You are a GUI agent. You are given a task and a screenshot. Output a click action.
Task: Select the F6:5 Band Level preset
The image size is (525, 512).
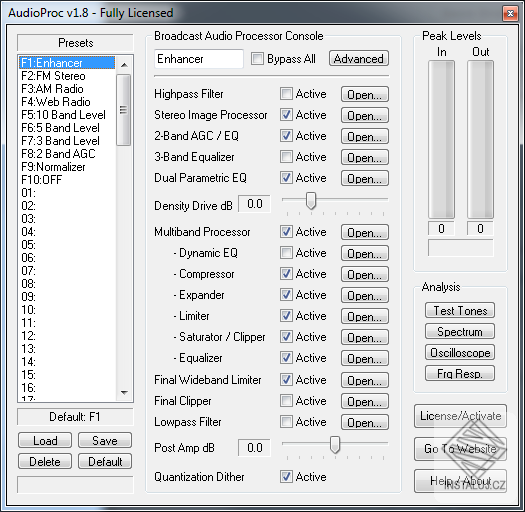click(x=67, y=128)
